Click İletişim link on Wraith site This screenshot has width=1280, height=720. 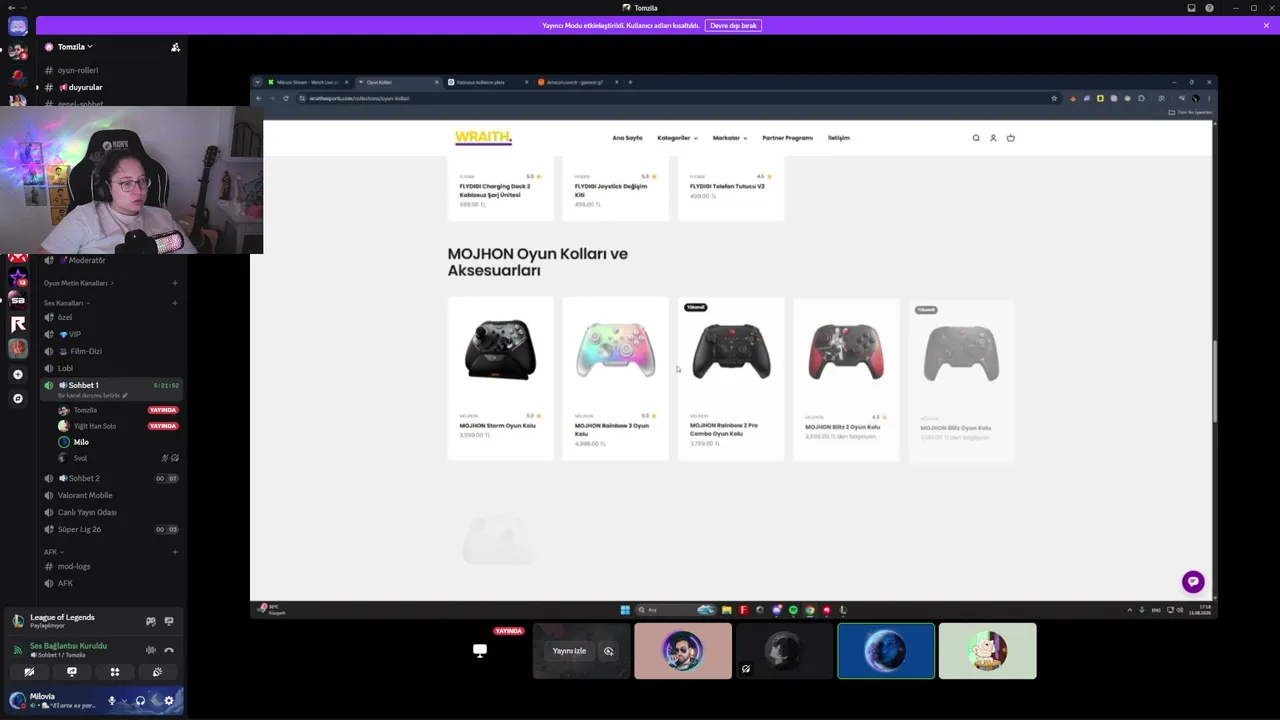click(x=838, y=138)
